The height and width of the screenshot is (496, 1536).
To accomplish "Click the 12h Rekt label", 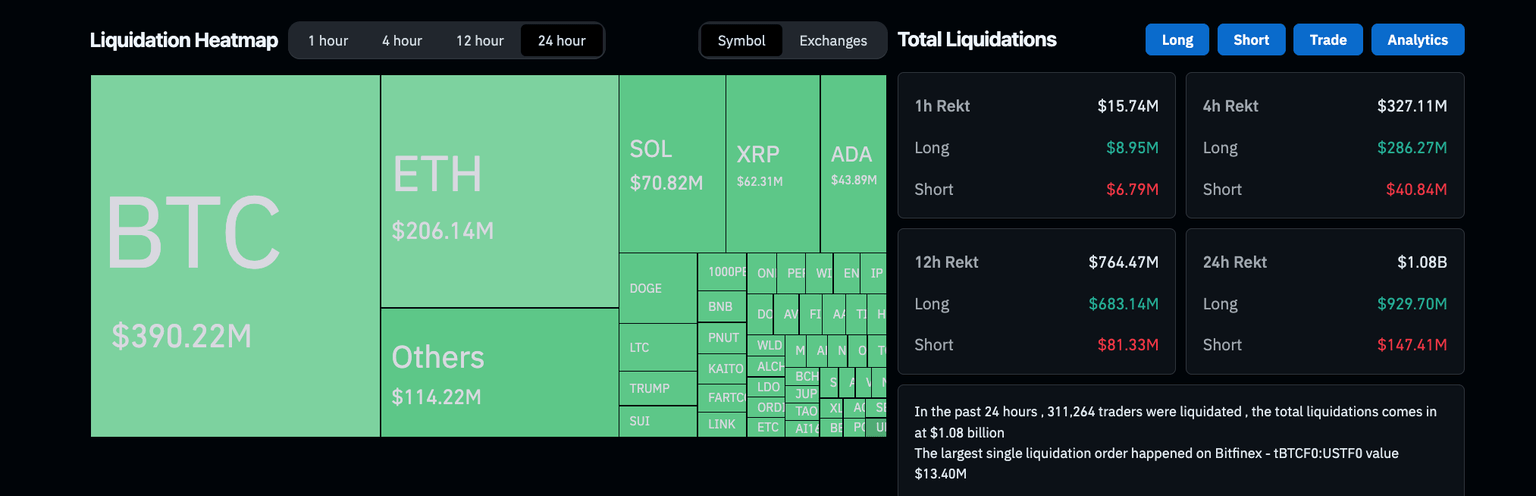I will 946,262.
